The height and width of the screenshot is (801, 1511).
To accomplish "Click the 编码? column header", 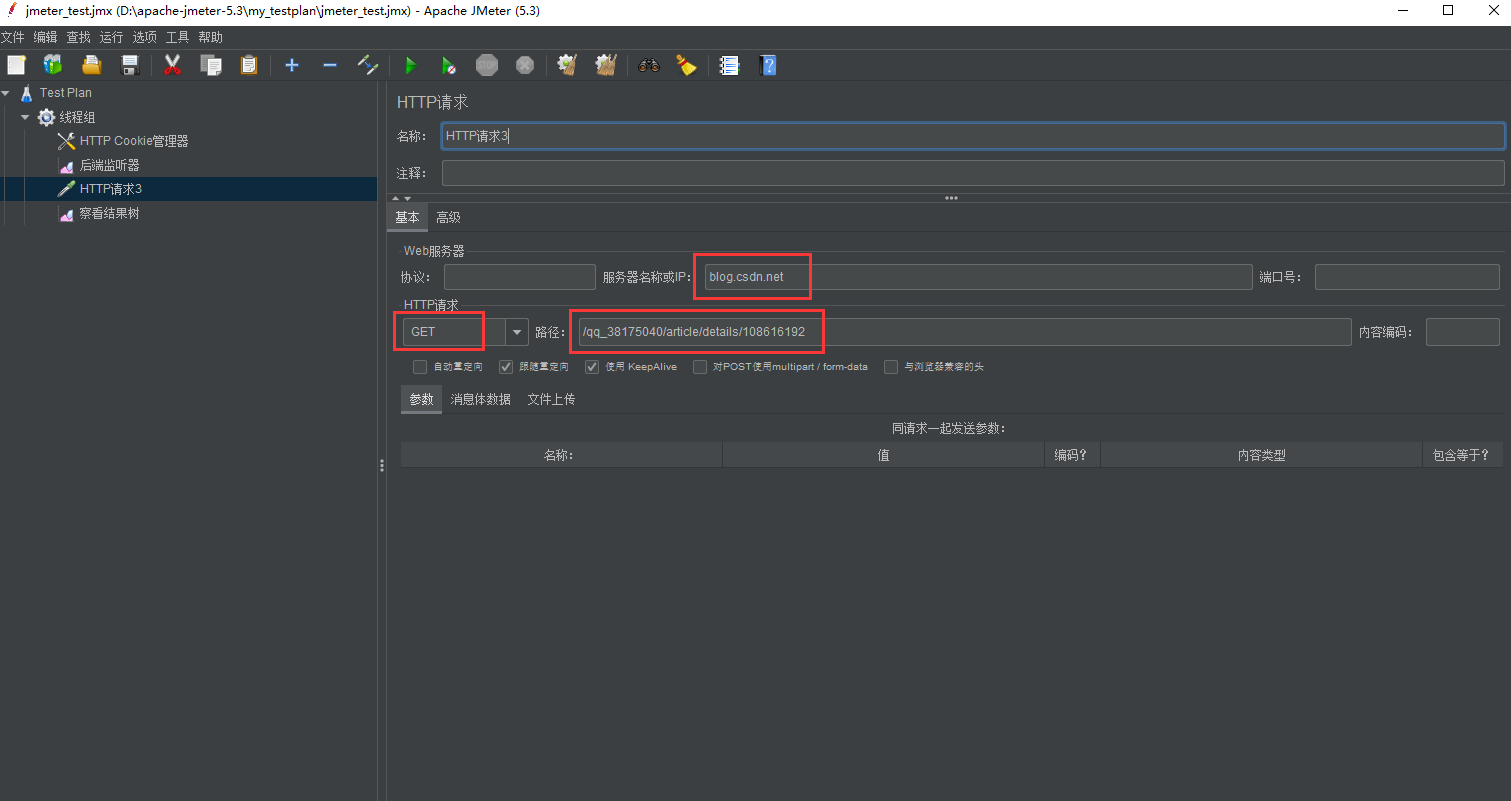I will point(1072,455).
